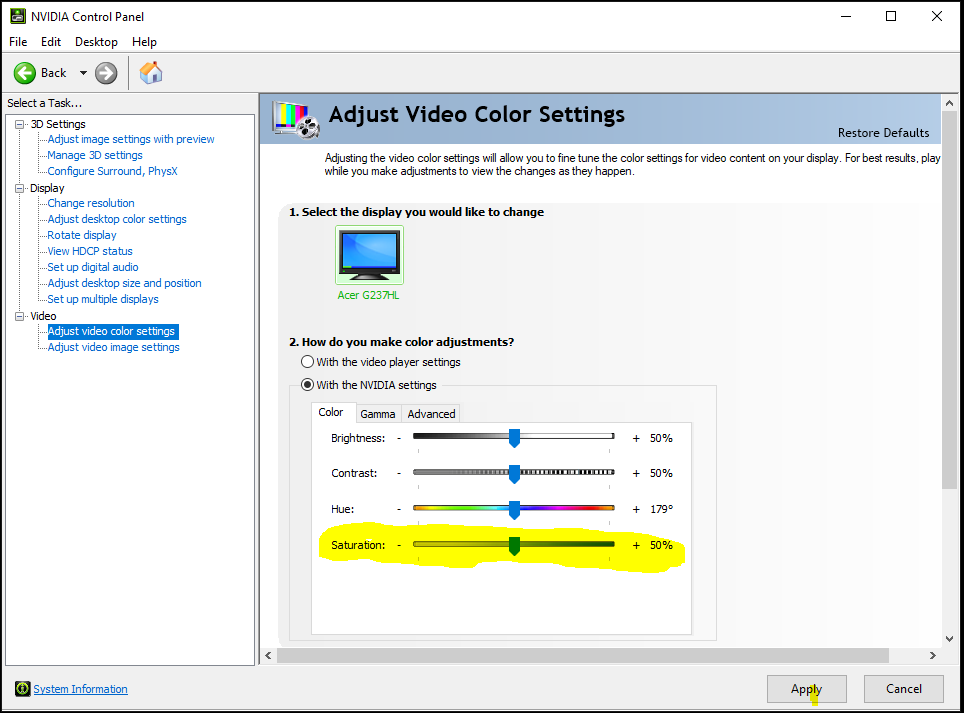964x713 pixels.
Task: Open the File menu
Action: click(18, 42)
